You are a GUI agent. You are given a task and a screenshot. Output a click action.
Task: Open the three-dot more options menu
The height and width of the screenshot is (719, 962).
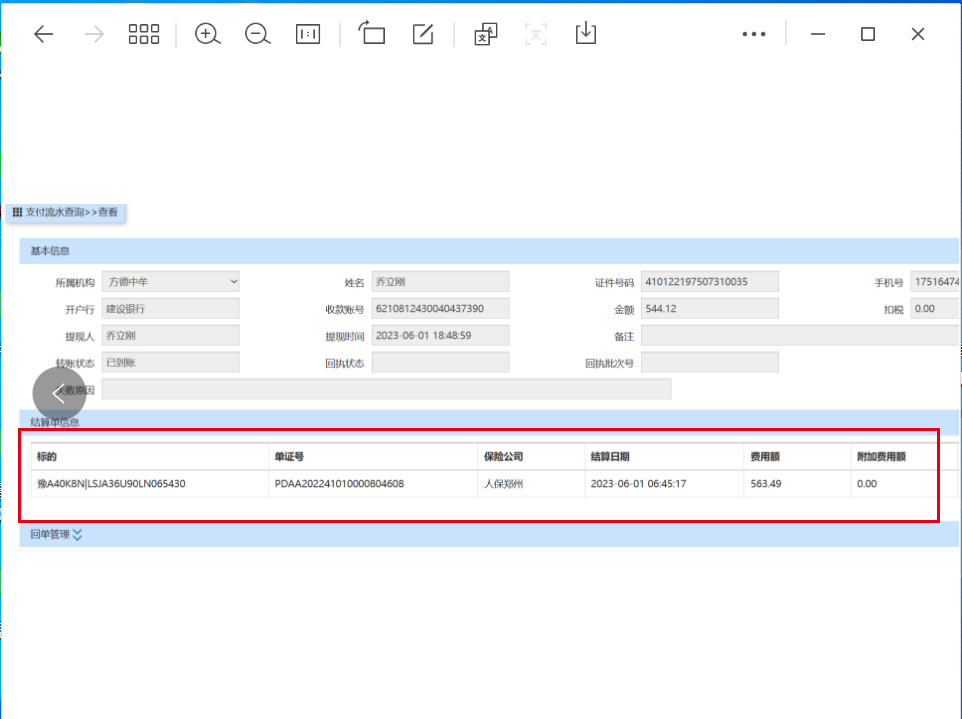pyautogui.click(x=753, y=34)
